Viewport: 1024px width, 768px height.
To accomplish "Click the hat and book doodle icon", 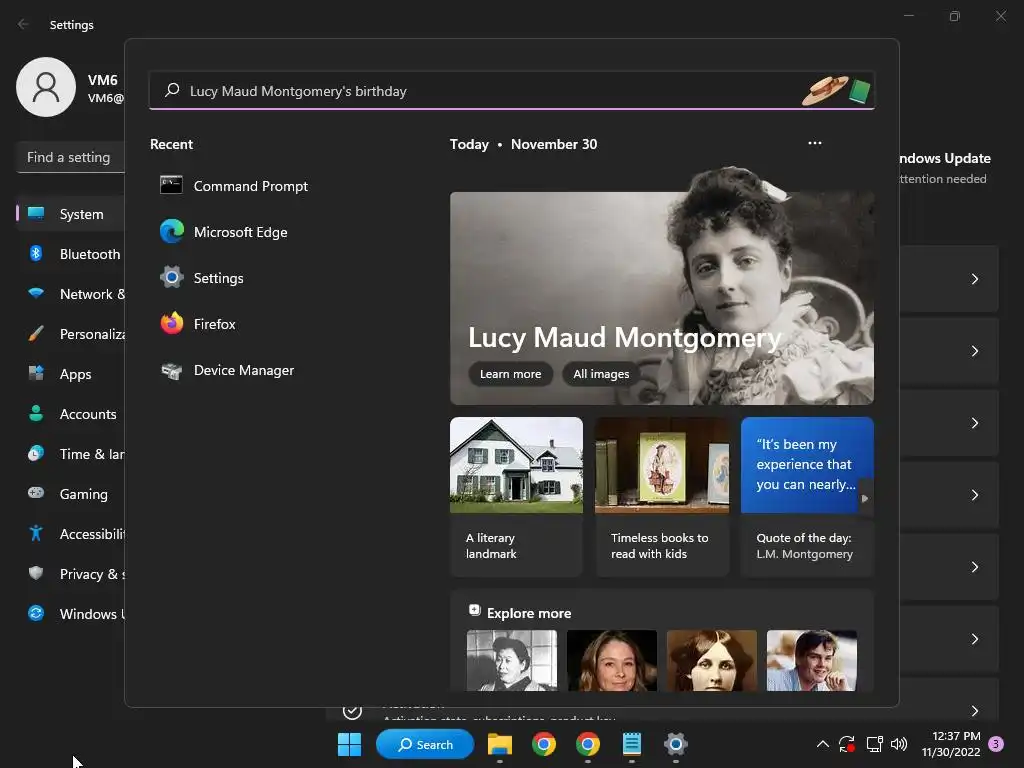I will point(837,90).
